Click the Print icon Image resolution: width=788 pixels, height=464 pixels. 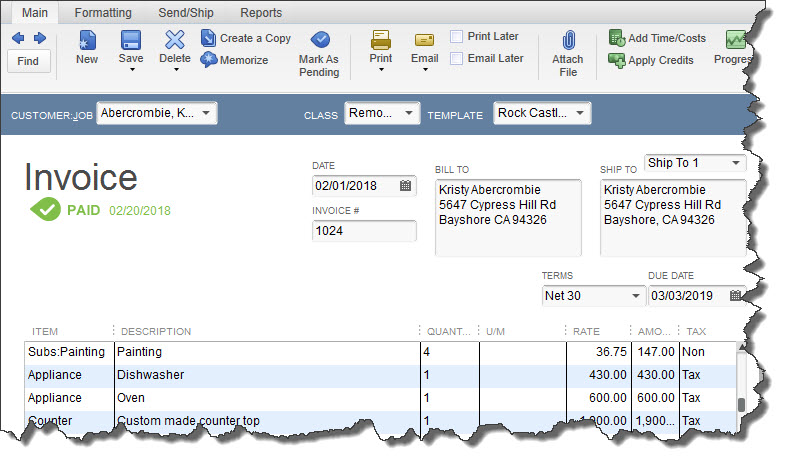click(381, 40)
